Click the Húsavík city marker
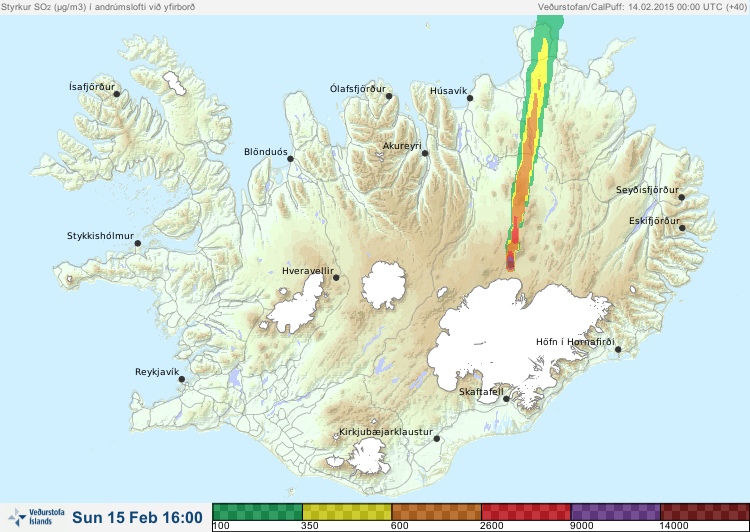 [x=470, y=98]
